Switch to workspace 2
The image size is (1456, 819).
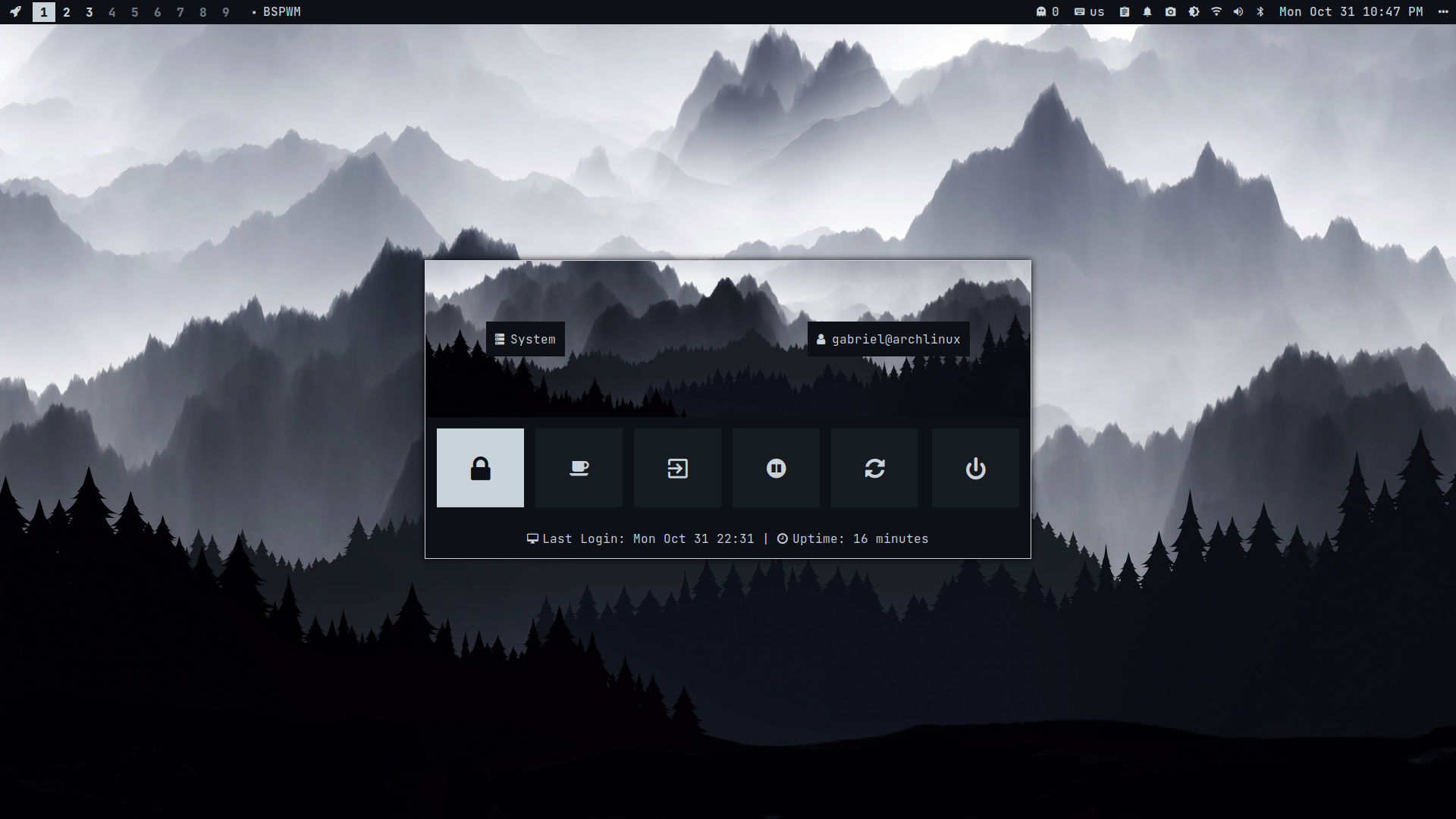[x=67, y=12]
